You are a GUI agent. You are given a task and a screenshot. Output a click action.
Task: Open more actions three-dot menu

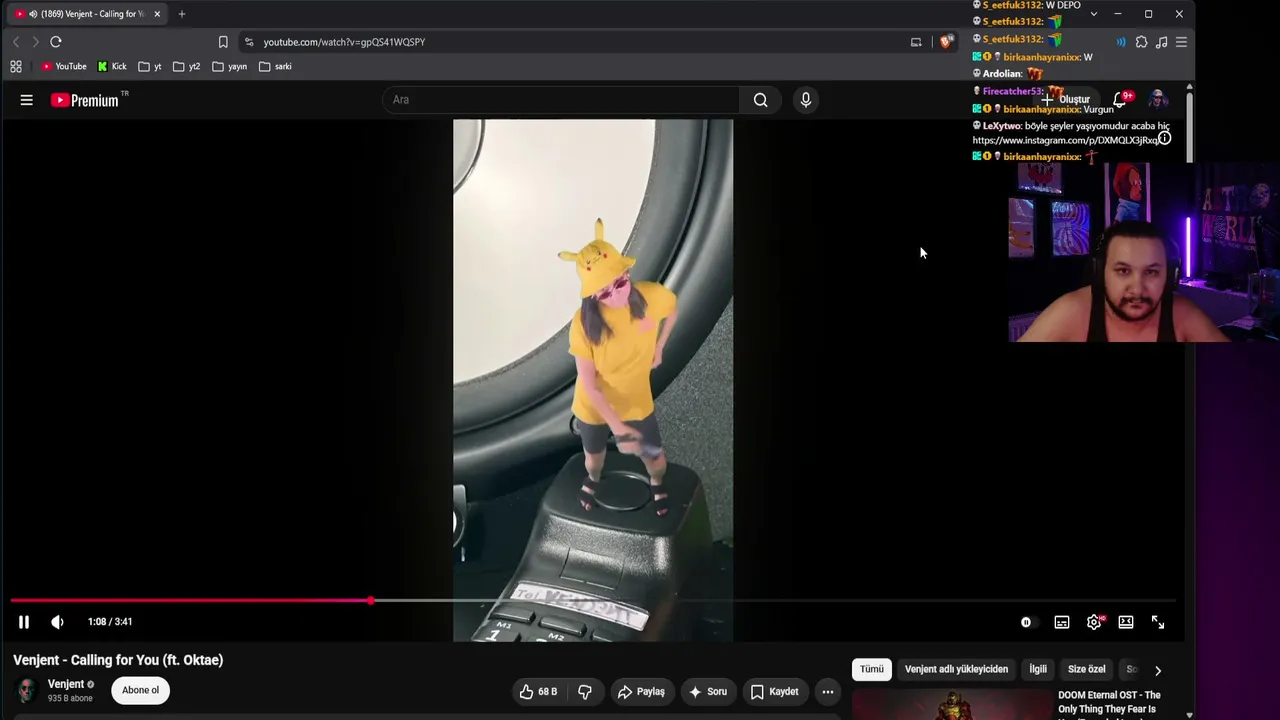click(x=828, y=691)
